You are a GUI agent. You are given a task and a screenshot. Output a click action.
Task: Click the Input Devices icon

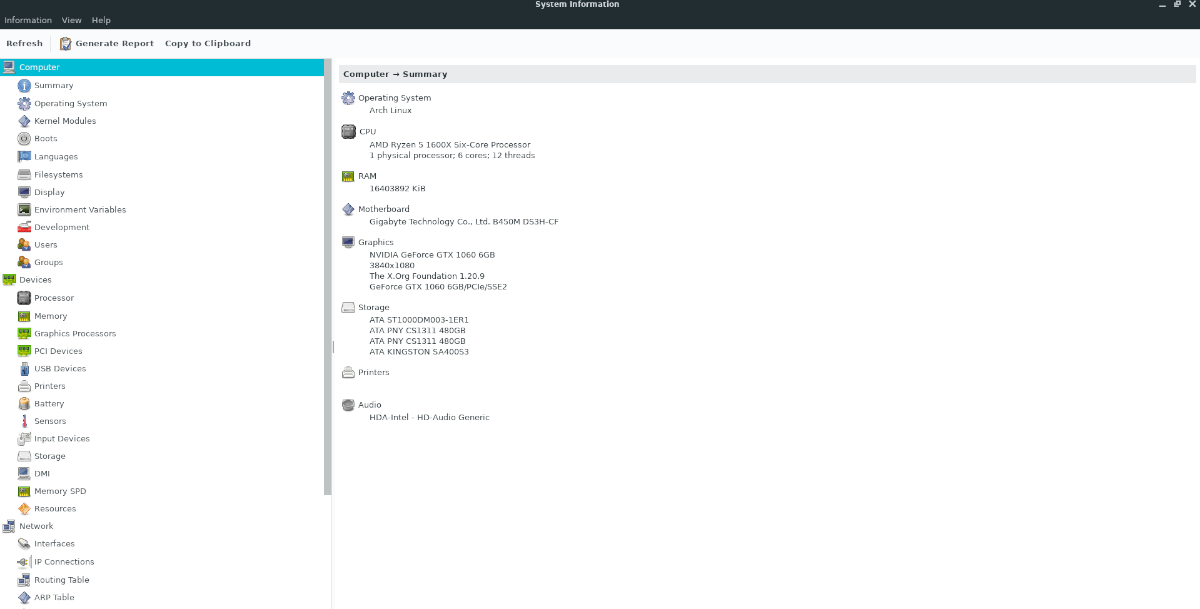pyautogui.click(x=25, y=438)
